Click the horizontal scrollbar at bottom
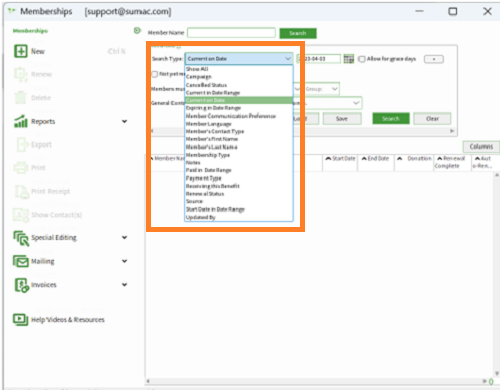 coord(317,381)
